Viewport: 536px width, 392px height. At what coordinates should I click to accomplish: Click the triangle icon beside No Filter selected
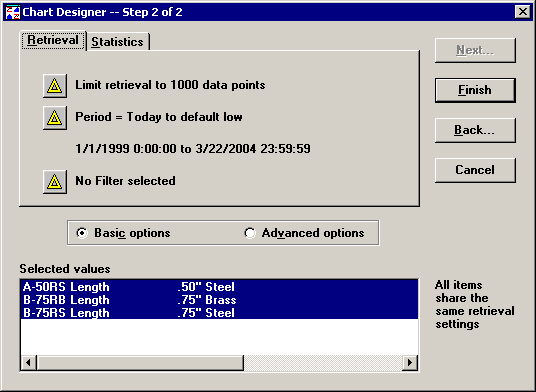[55, 182]
